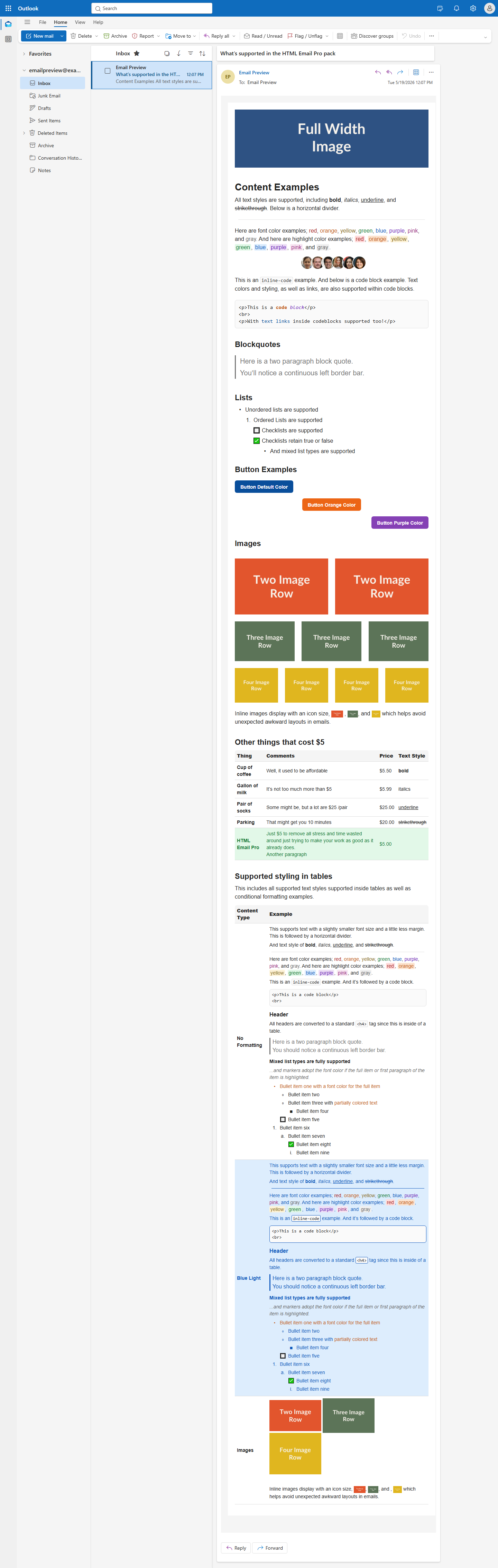The width and height of the screenshot is (498, 1568).
Task: Open the apps grid icon in the ribbon
Action: coord(340,36)
